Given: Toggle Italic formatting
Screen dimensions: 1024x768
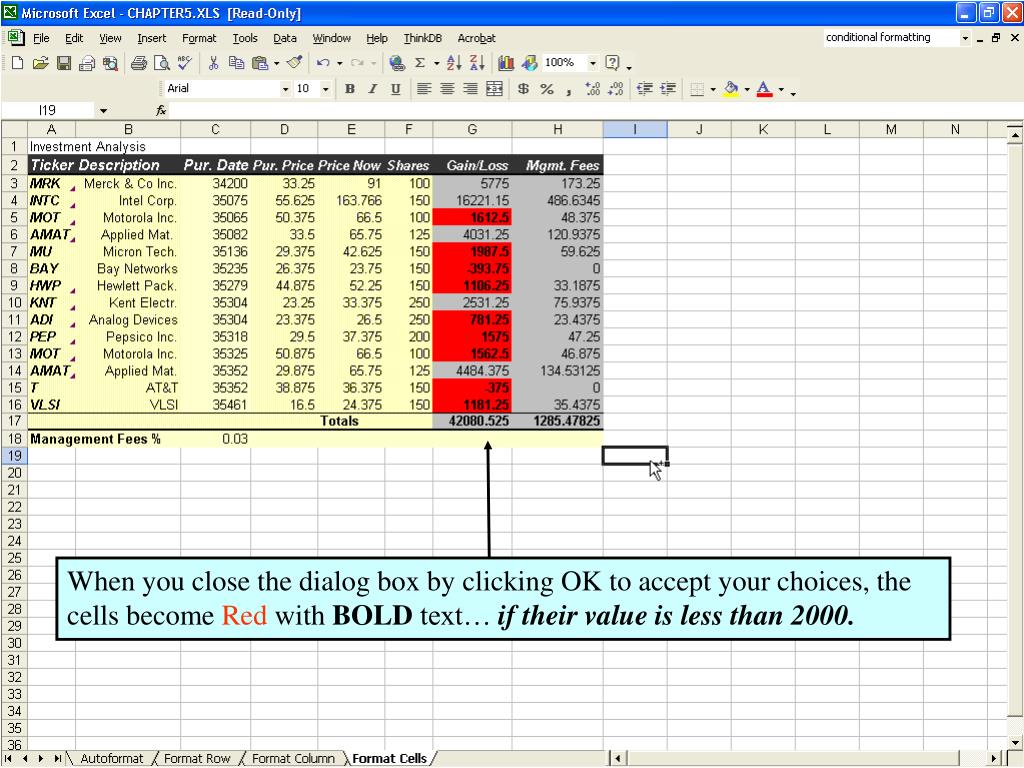Looking at the screenshot, I should 372,89.
